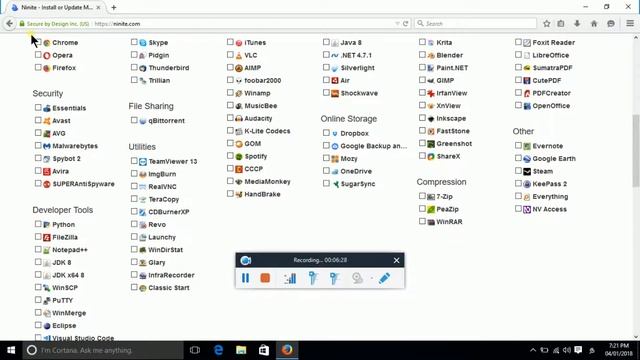640x360 pixels.
Task: Open Microsoft Store from taskbar
Action: [264, 350]
